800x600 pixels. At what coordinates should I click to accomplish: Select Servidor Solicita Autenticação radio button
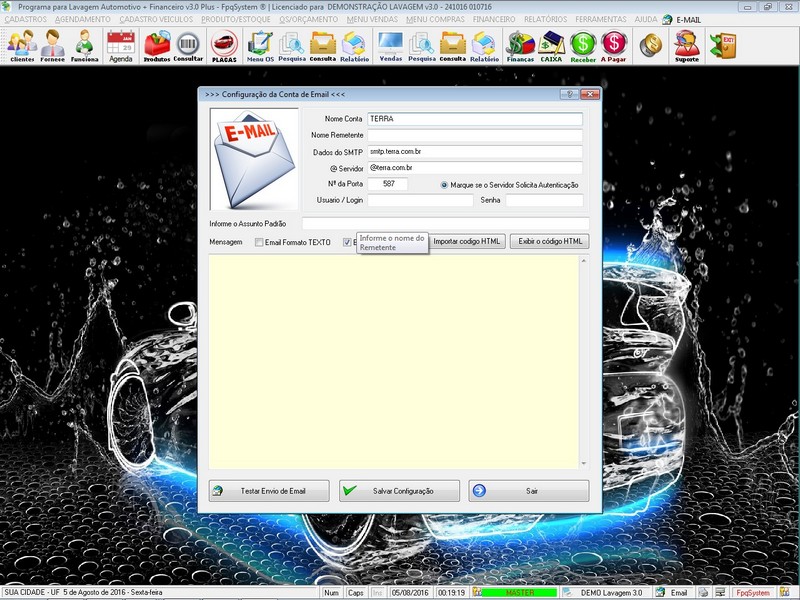(x=444, y=185)
